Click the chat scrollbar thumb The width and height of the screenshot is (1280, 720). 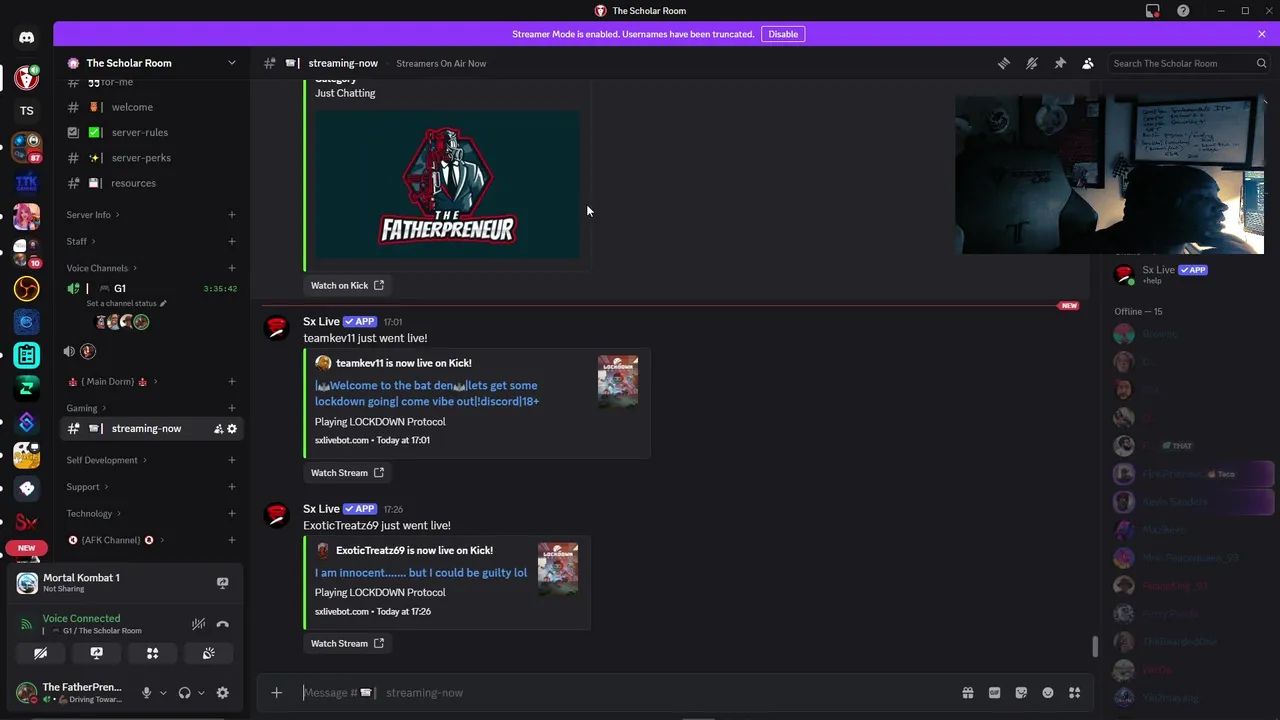[x=1095, y=646]
